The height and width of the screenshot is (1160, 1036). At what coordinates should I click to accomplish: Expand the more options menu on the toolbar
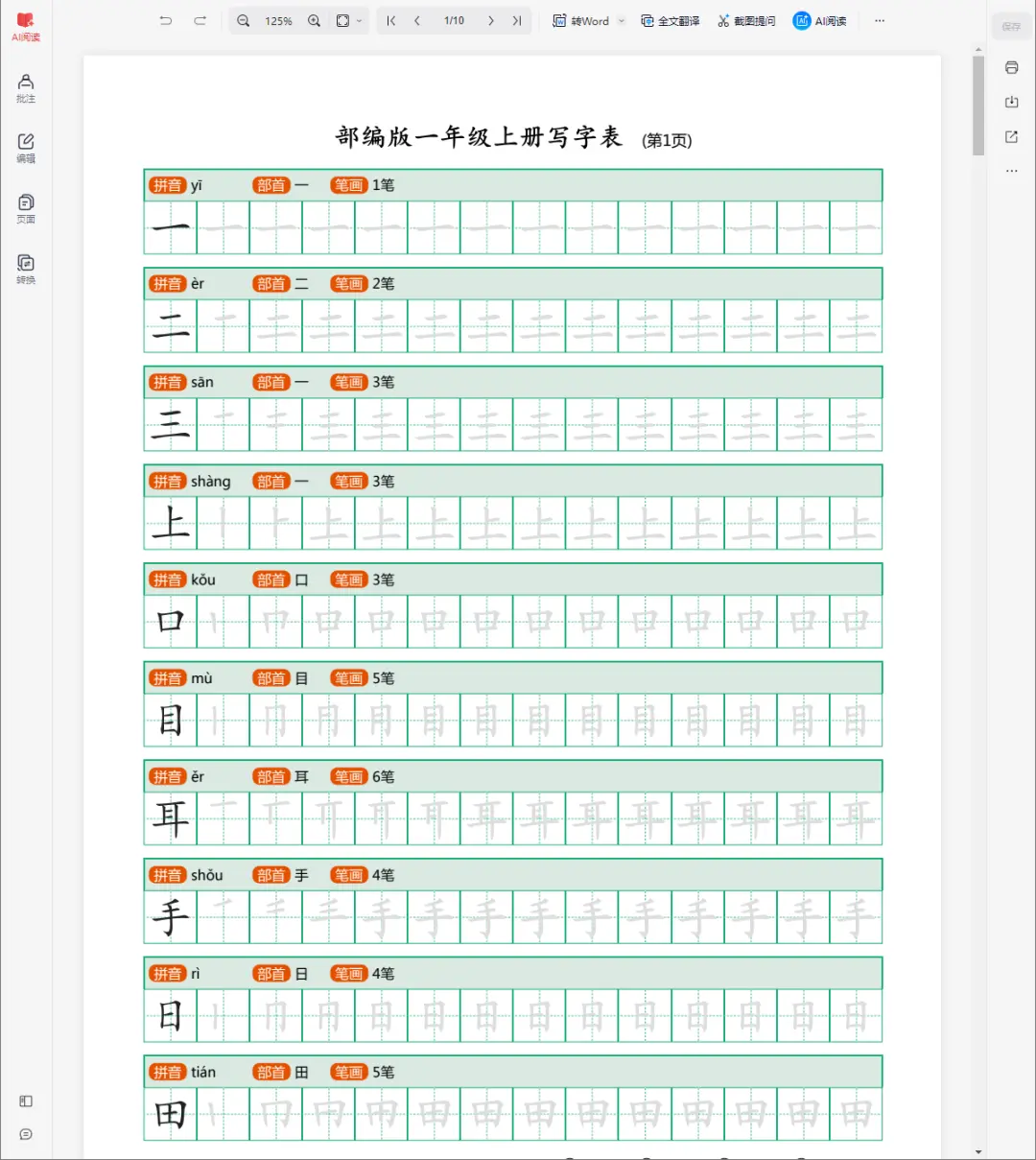click(880, 20)
